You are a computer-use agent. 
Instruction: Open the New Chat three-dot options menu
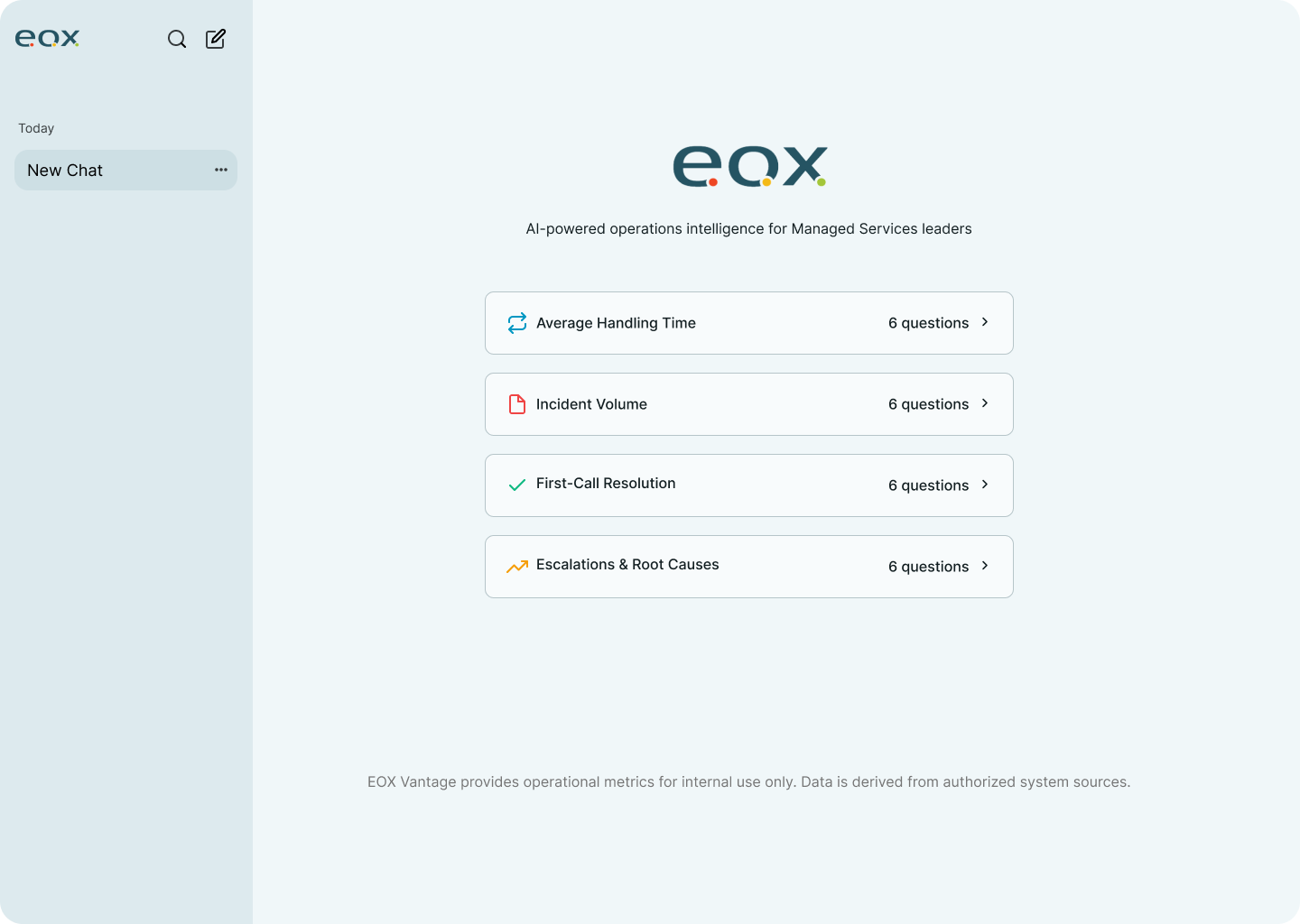(221, 170)
